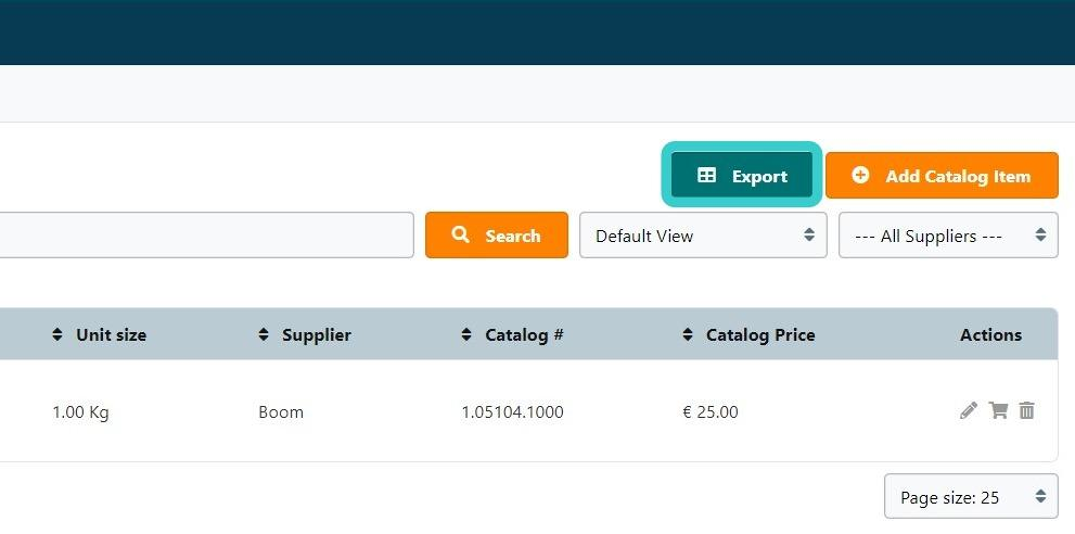Click the magnifier icon in the Search button
This screenshot has width=1075, height=534.
pos(461,234)
